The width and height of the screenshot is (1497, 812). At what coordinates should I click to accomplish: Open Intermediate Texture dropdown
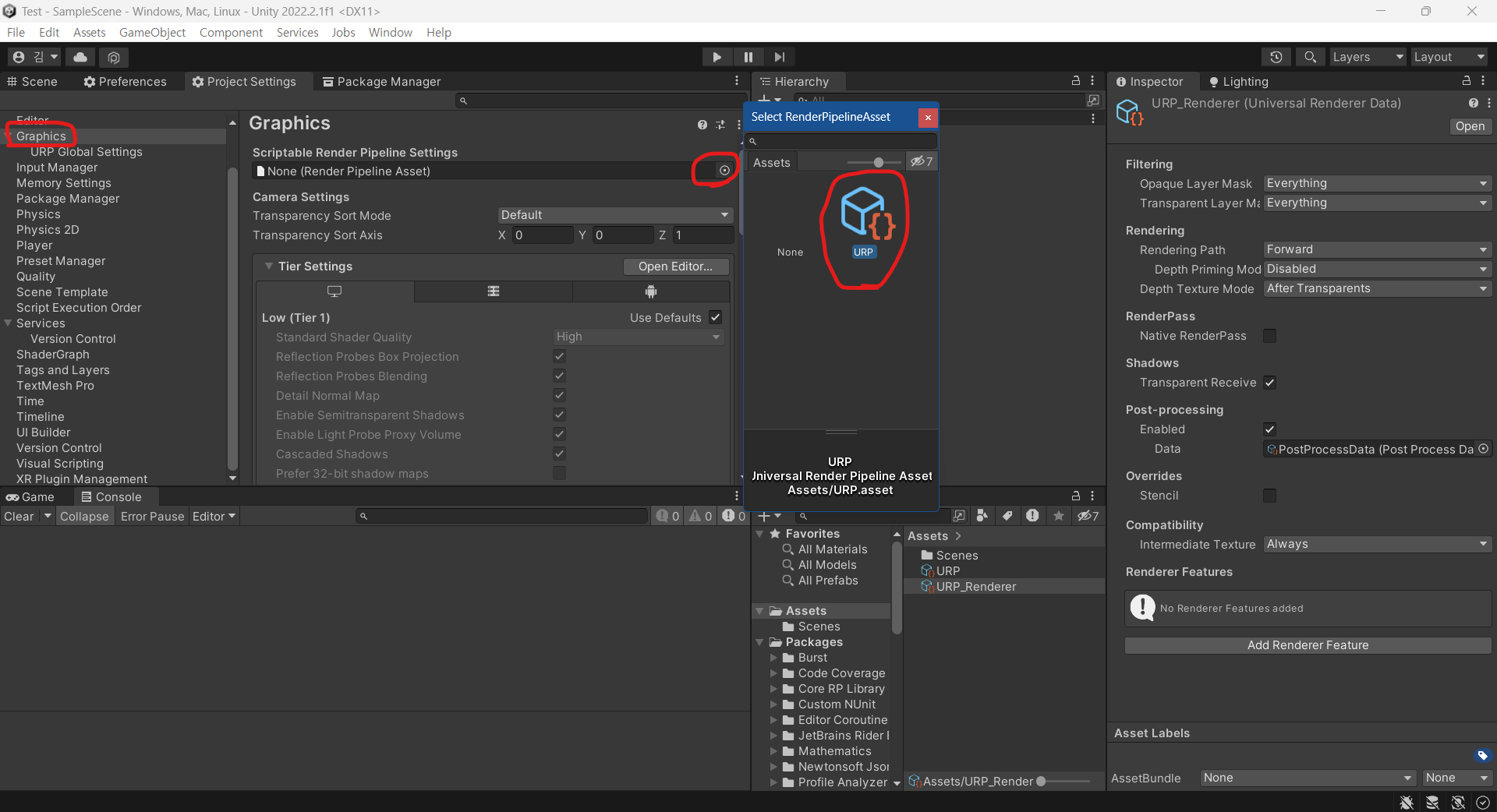[x=1377, y=544]
